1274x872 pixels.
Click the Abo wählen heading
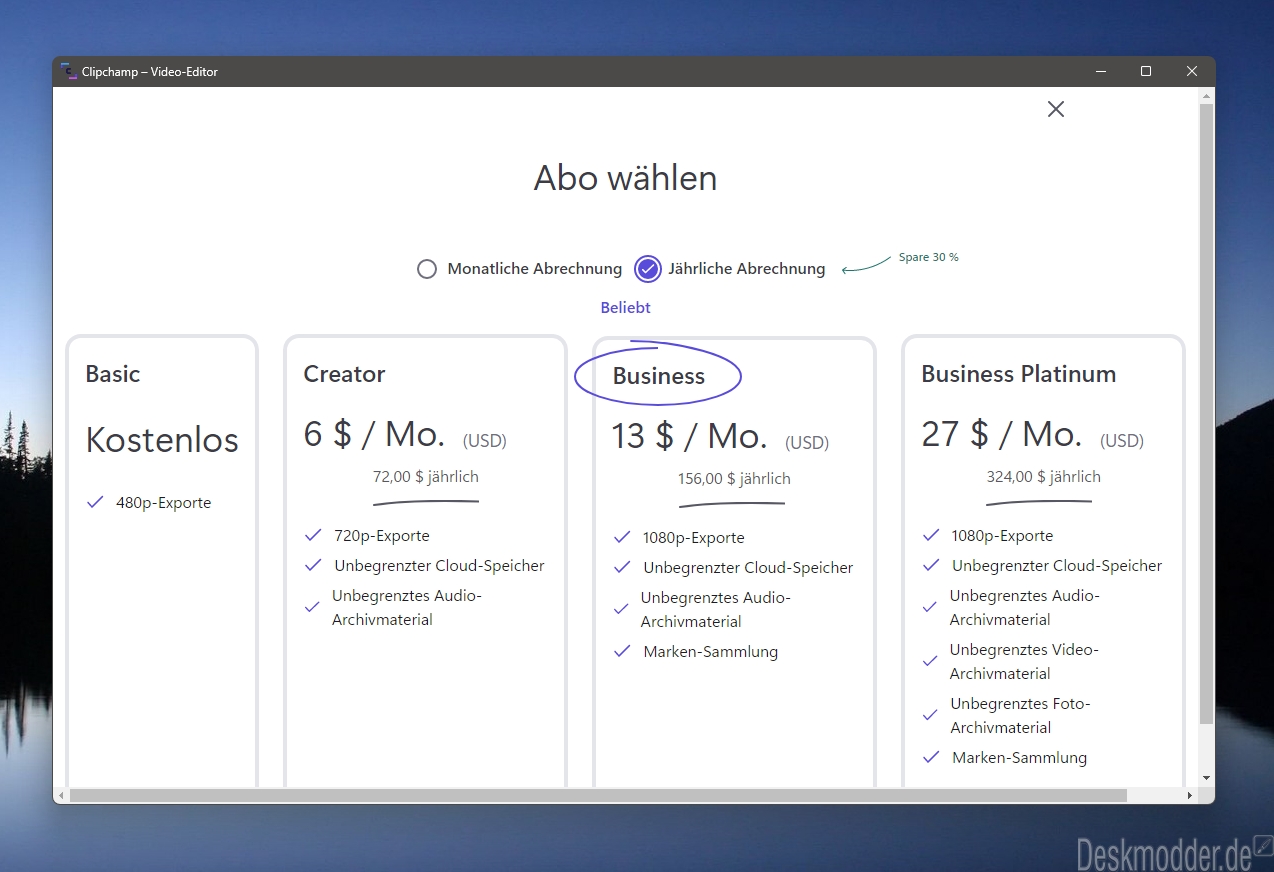tap(626, 178)
